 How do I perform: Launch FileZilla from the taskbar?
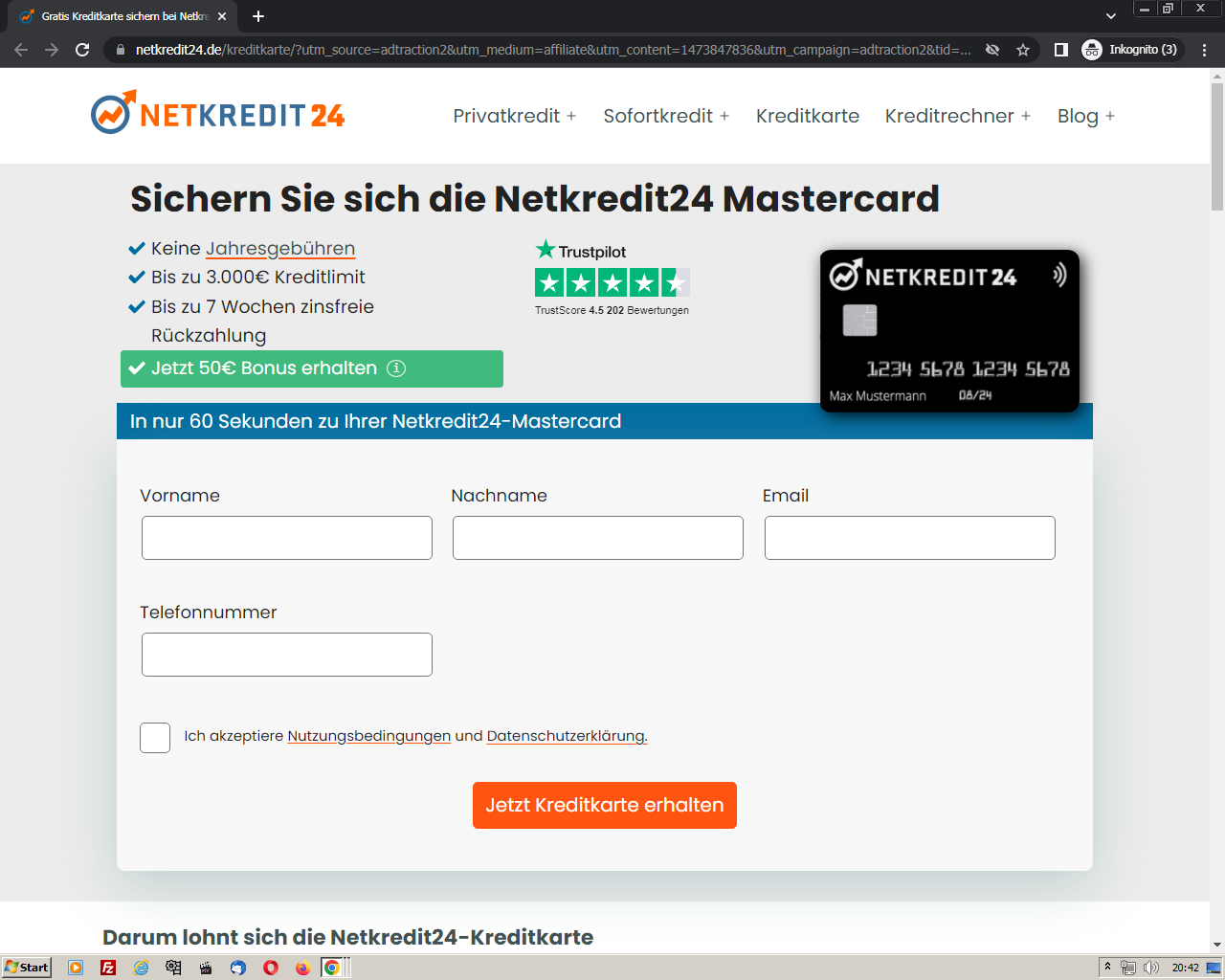(108, 968)
